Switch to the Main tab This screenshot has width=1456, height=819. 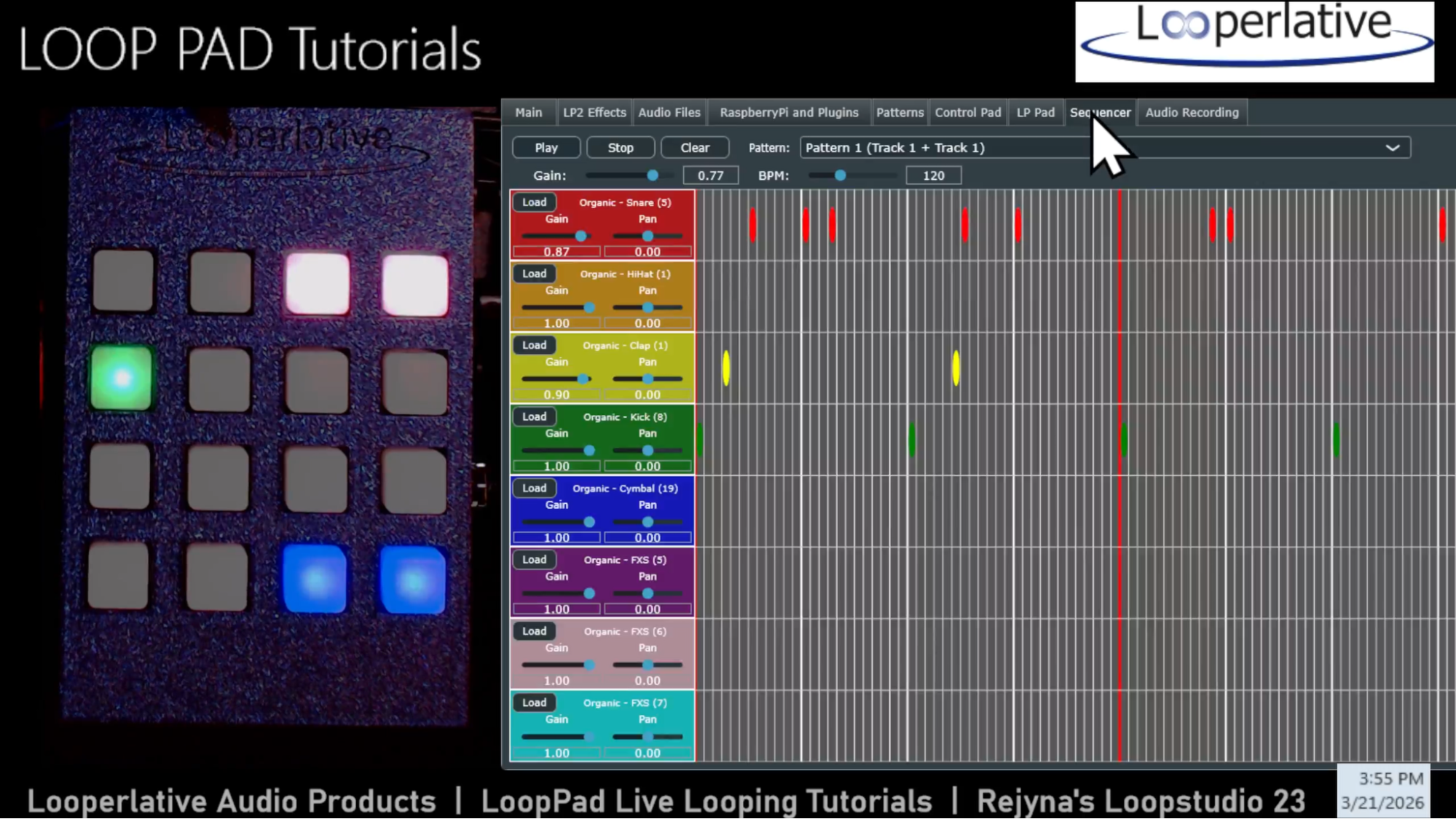[x=528, y=112]
